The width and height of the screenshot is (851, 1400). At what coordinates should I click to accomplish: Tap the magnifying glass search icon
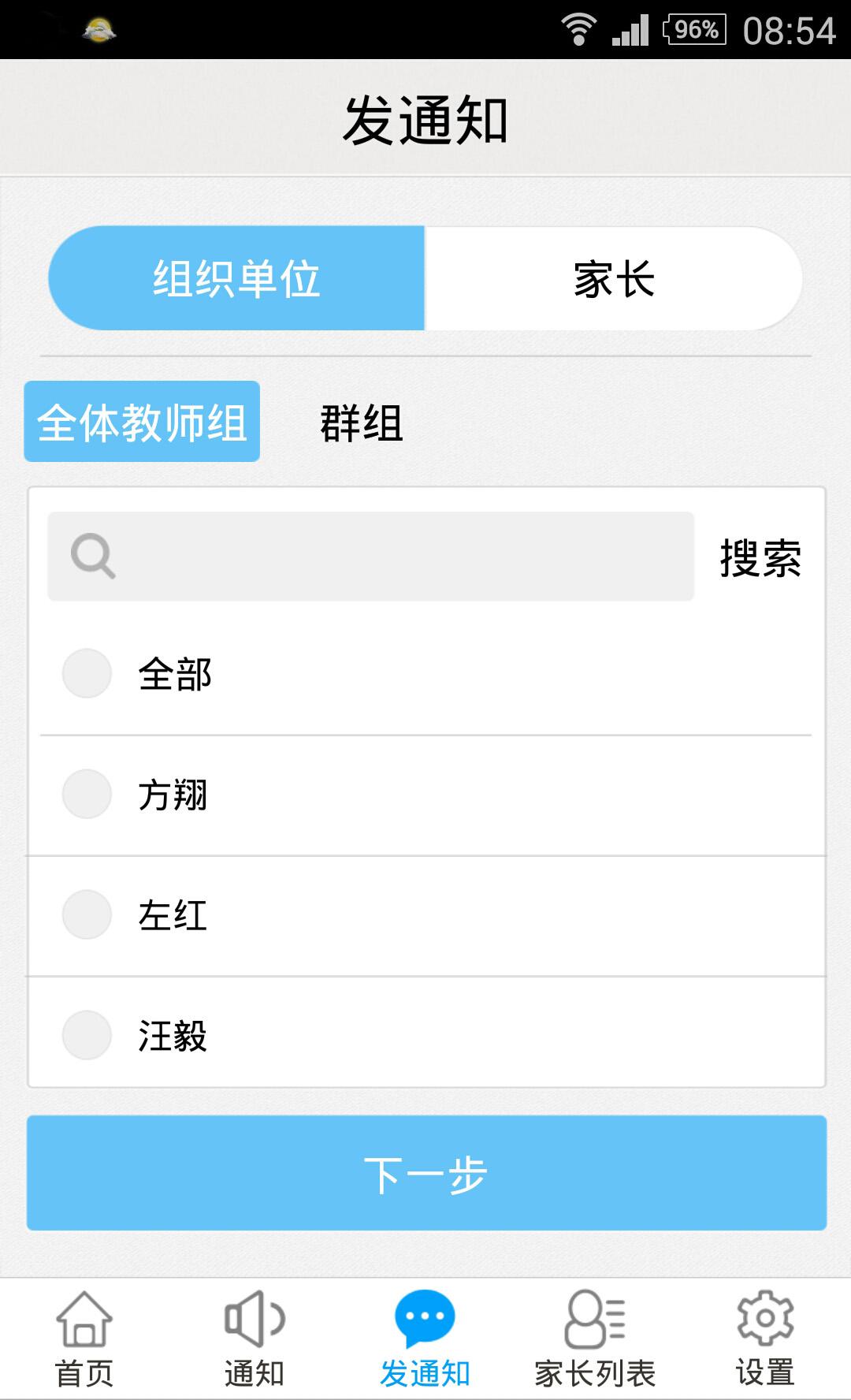click(93, 557)
